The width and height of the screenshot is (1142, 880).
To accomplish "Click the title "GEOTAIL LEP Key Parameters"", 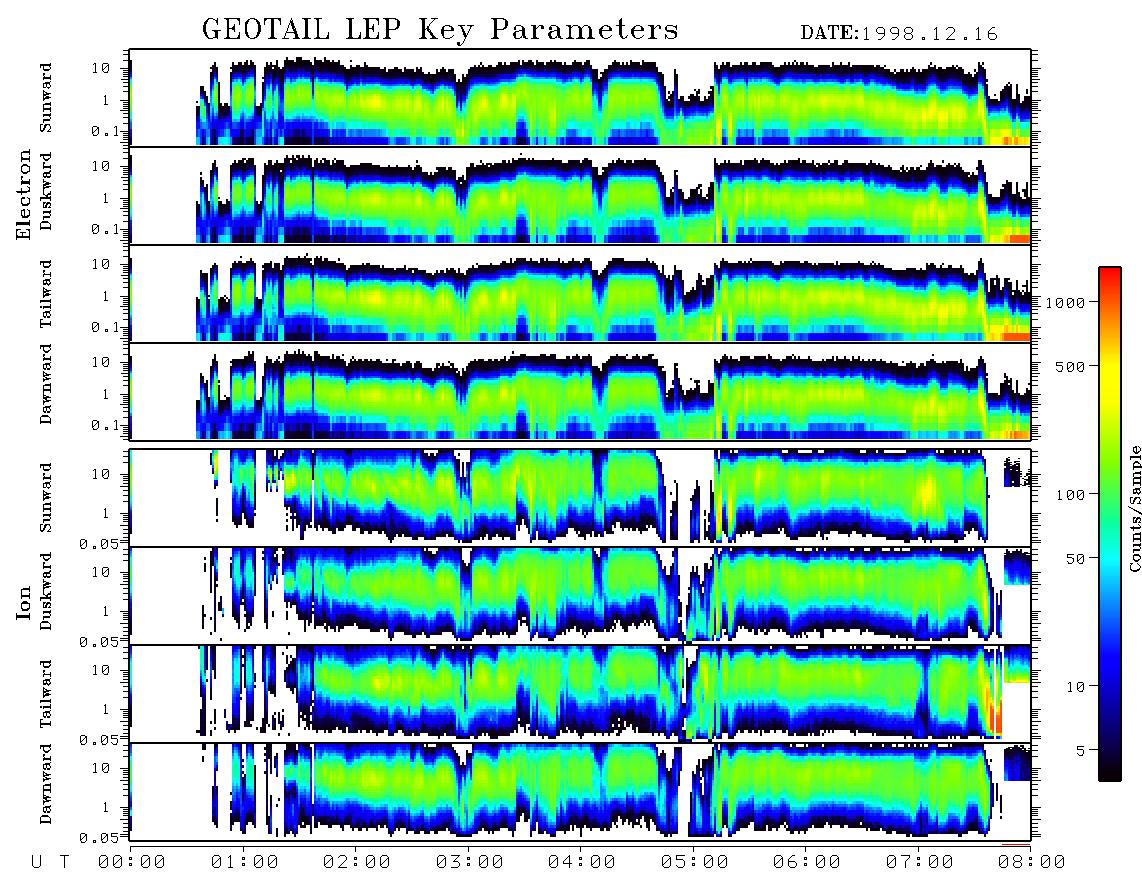I will [440, 30].
